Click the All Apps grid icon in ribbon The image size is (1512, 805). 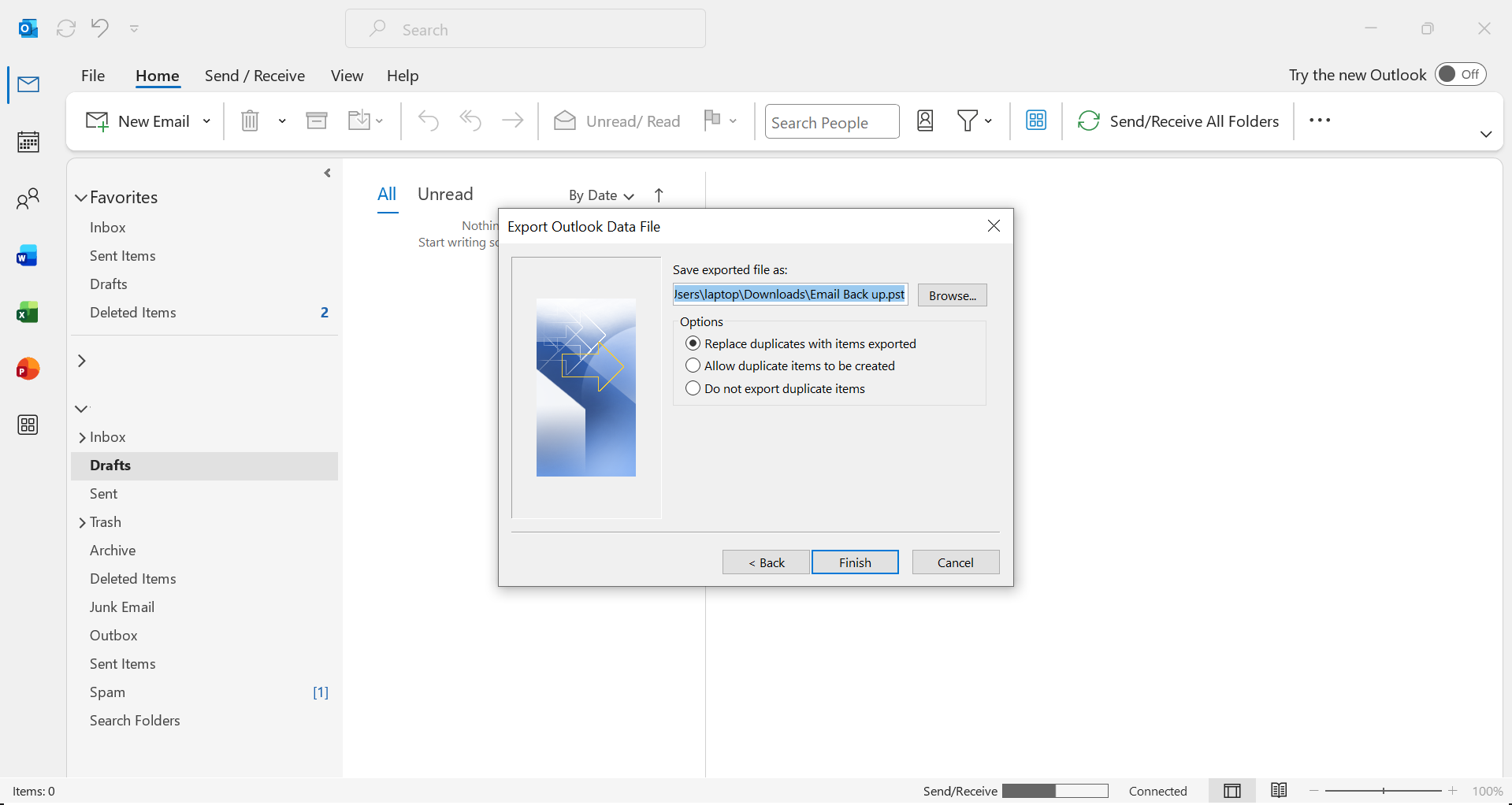(1036, 121)
